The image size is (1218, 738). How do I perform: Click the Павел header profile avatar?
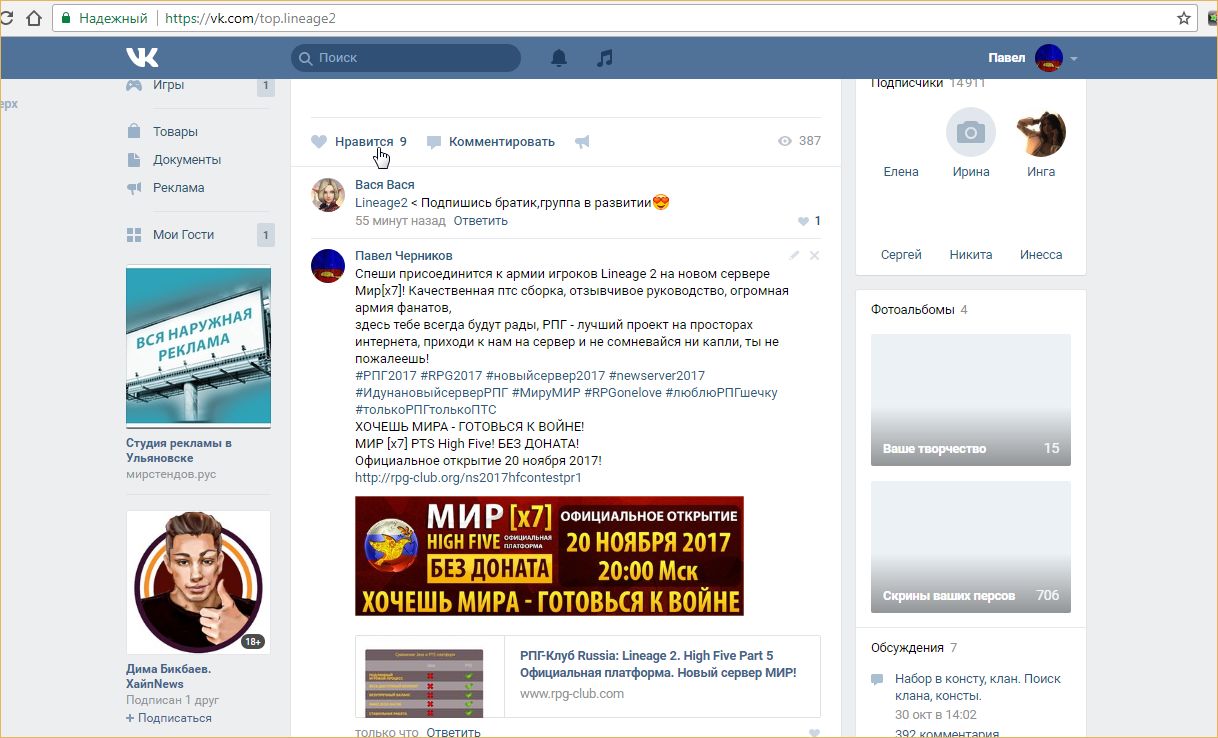click(x=1049, y=58)
